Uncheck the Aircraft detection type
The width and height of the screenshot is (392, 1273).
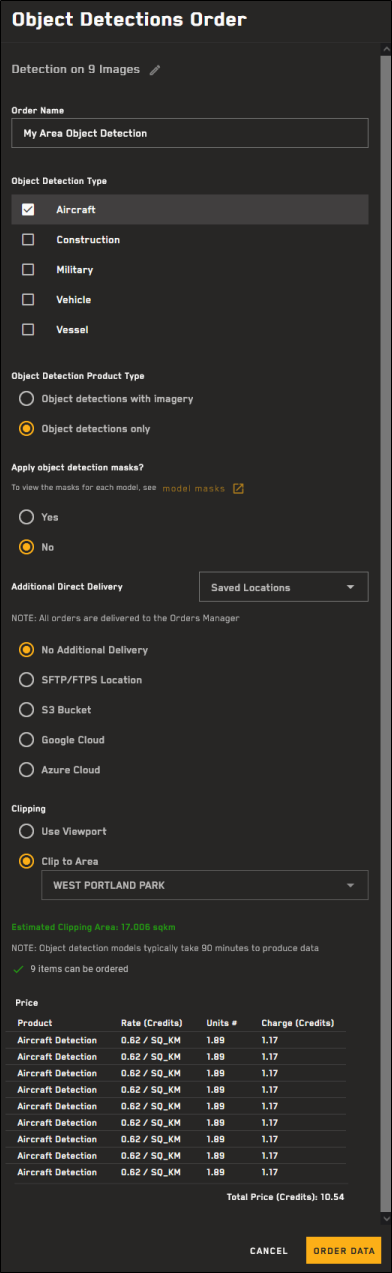point(28,210)
